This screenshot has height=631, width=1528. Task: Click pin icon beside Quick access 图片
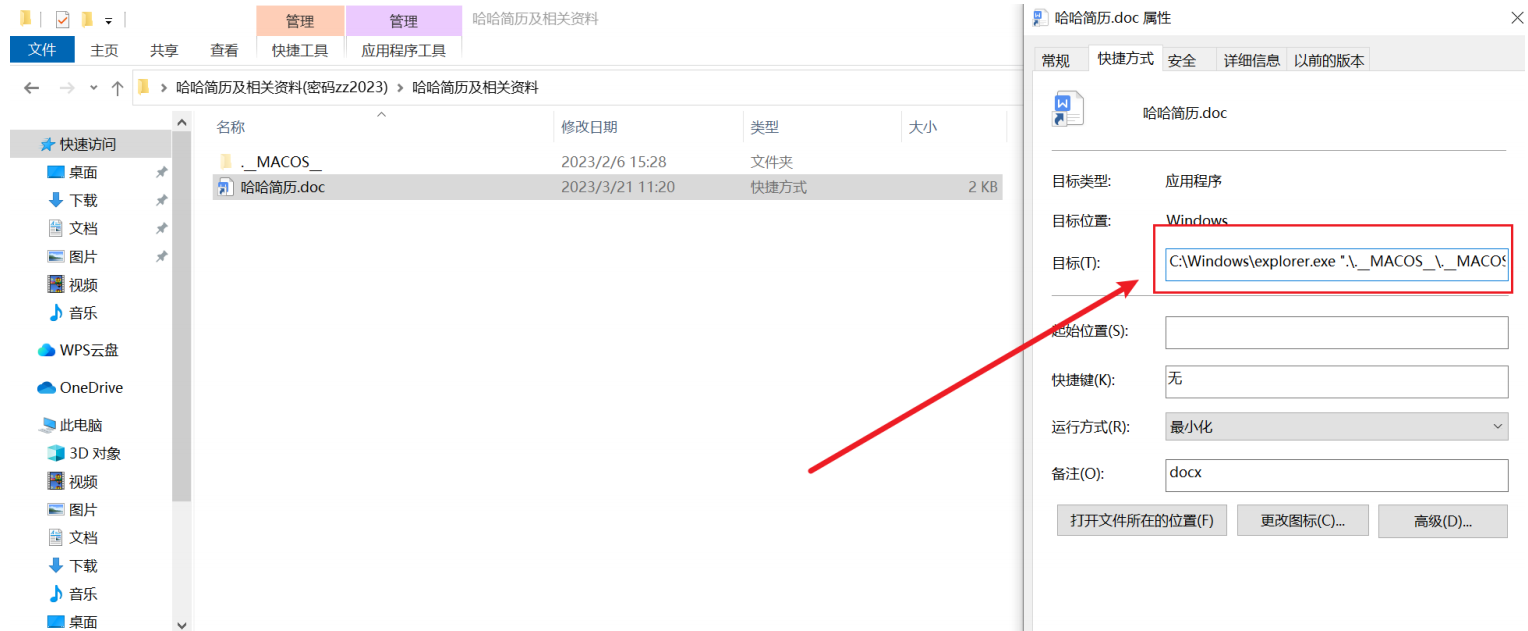pos(161,256)
